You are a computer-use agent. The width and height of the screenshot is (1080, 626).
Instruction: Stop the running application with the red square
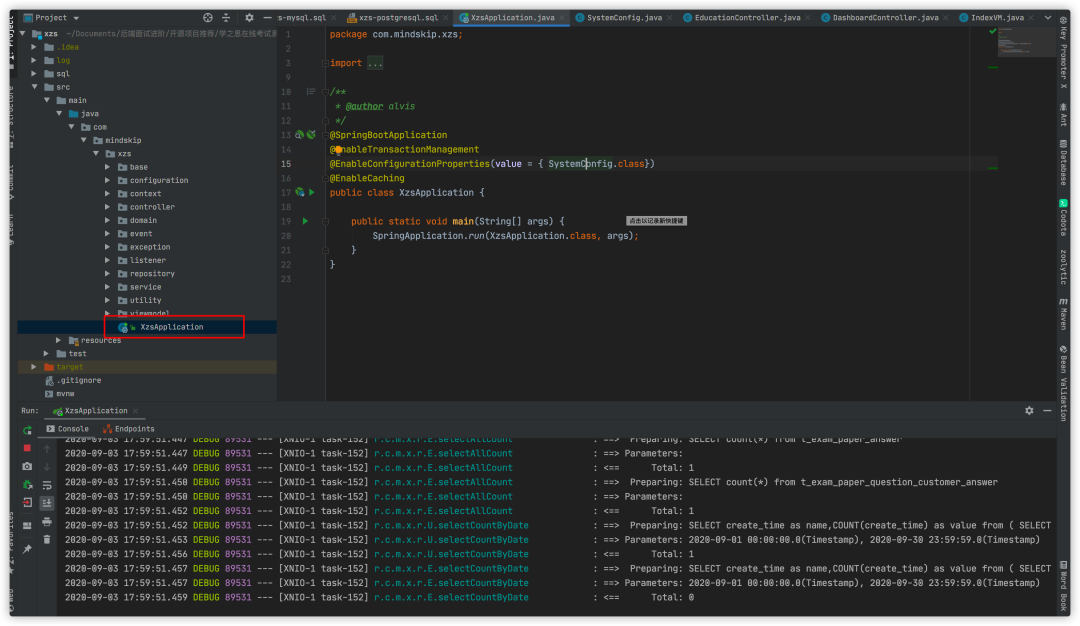pos(27,448)
